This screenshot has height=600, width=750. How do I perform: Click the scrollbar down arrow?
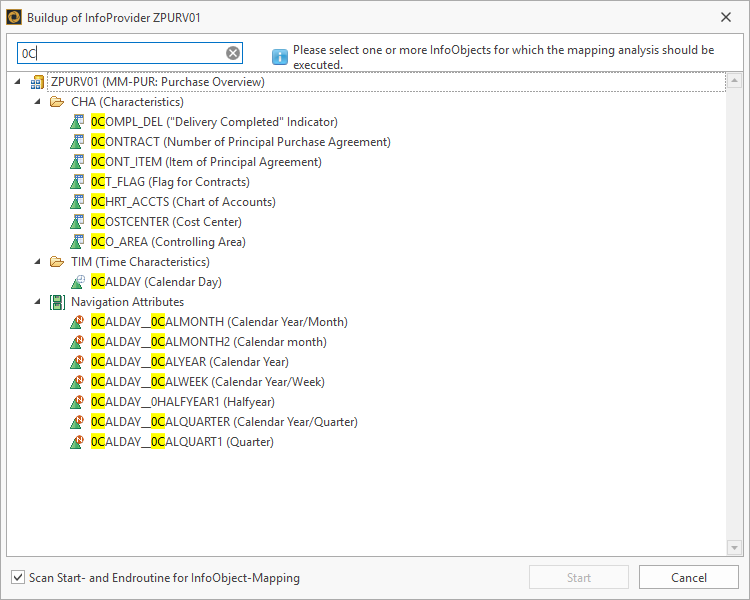click(734, 547)
